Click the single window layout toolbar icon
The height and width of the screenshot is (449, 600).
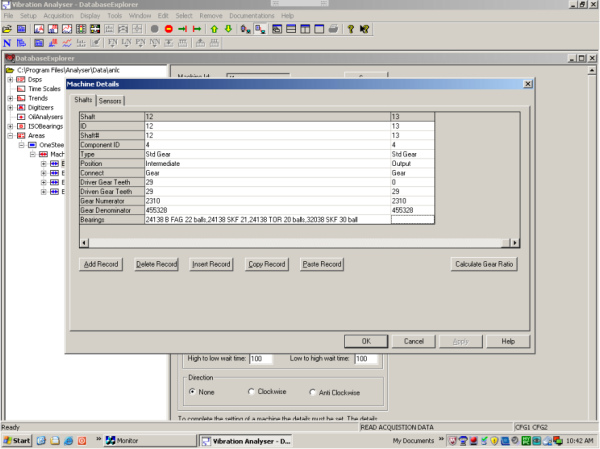pos(319,29)
